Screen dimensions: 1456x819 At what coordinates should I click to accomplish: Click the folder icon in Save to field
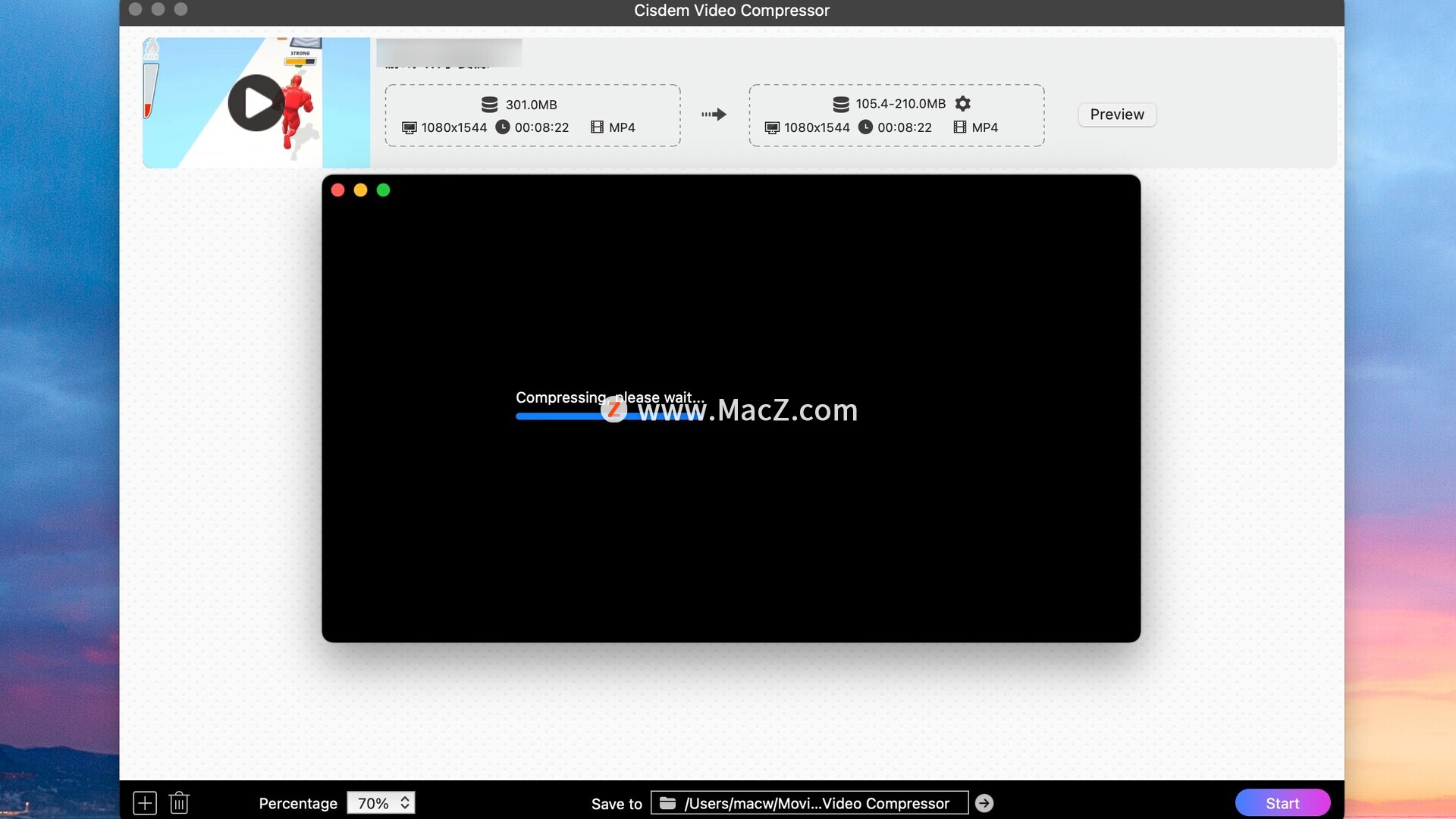(x=667, y=803)
